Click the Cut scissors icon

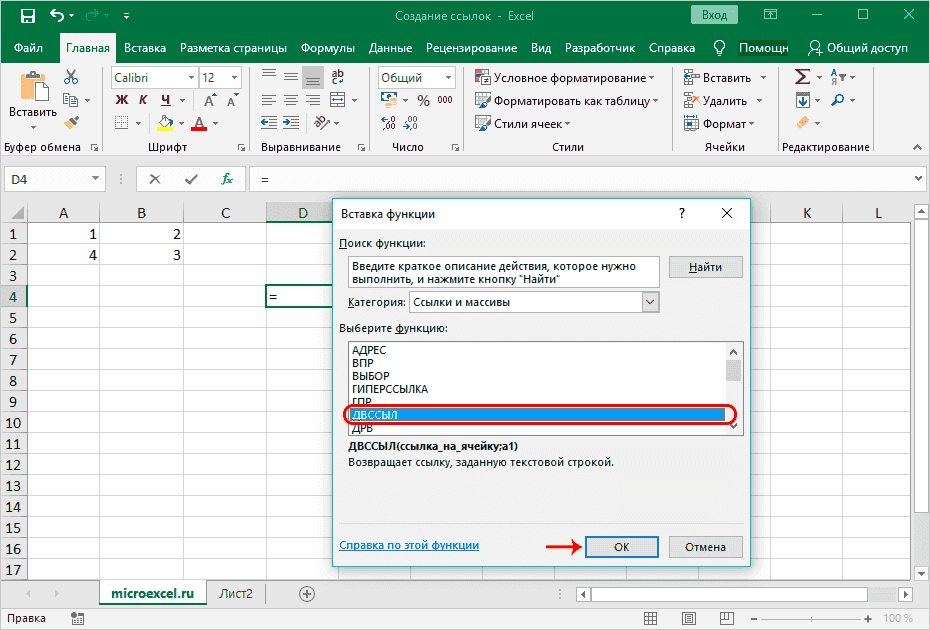tap(71, 77)
